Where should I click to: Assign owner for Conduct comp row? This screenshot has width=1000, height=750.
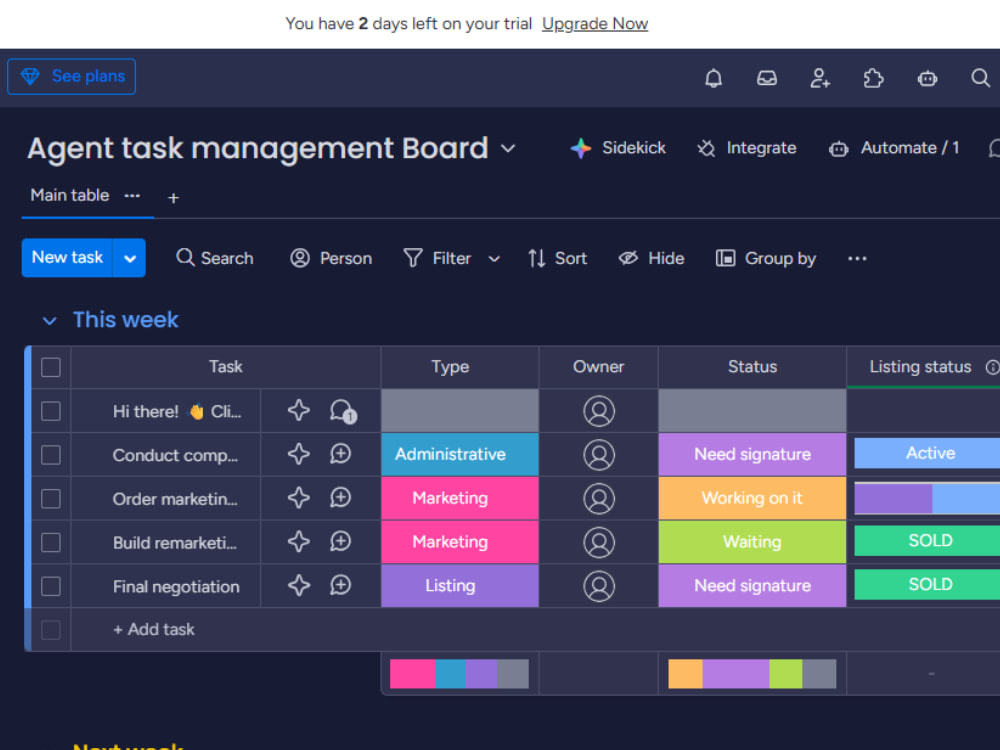click(599, 455)
